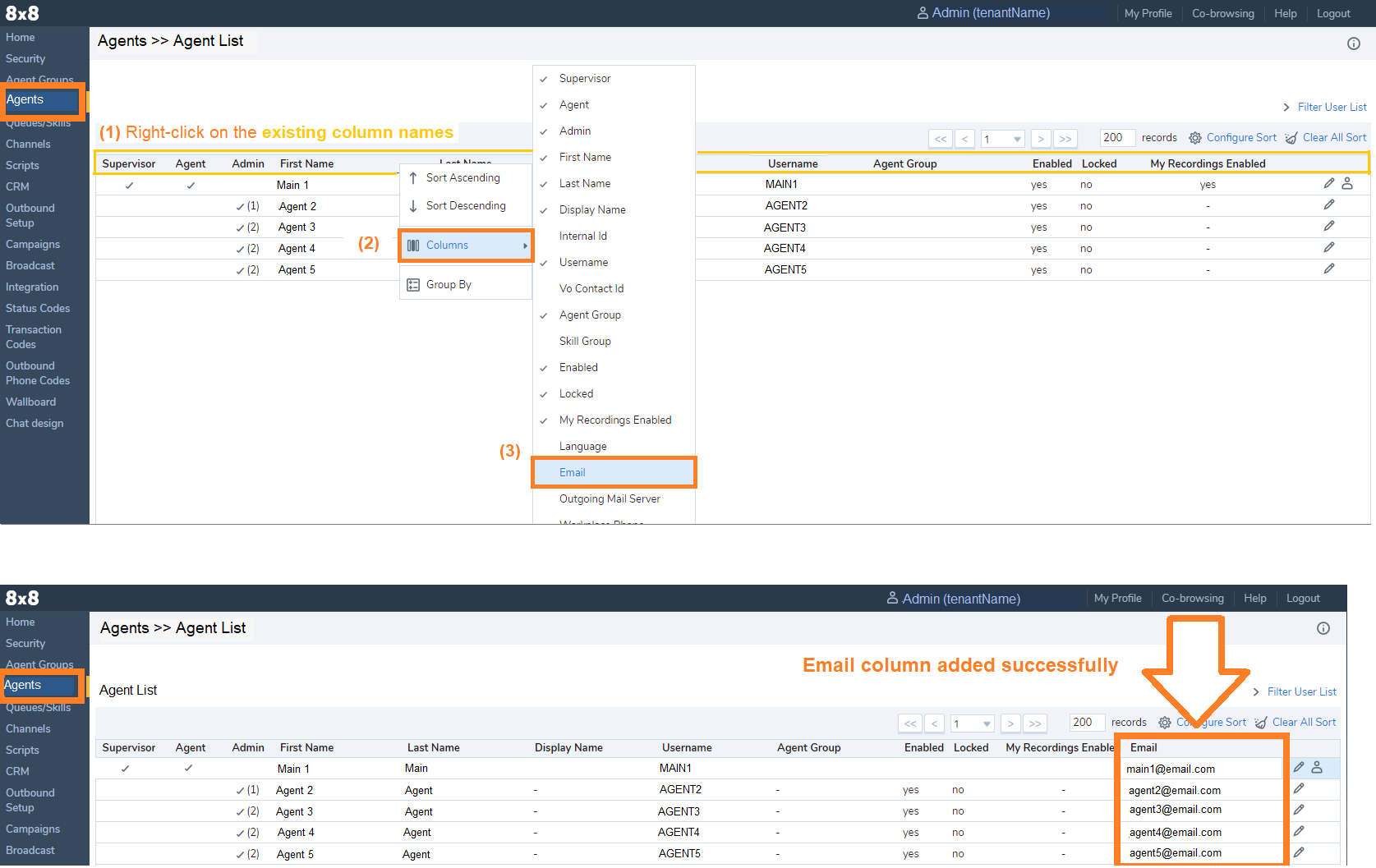The image size is (1376, 868).
Task: Expand the Columns submenu arrow
Action: pos(525,246)
